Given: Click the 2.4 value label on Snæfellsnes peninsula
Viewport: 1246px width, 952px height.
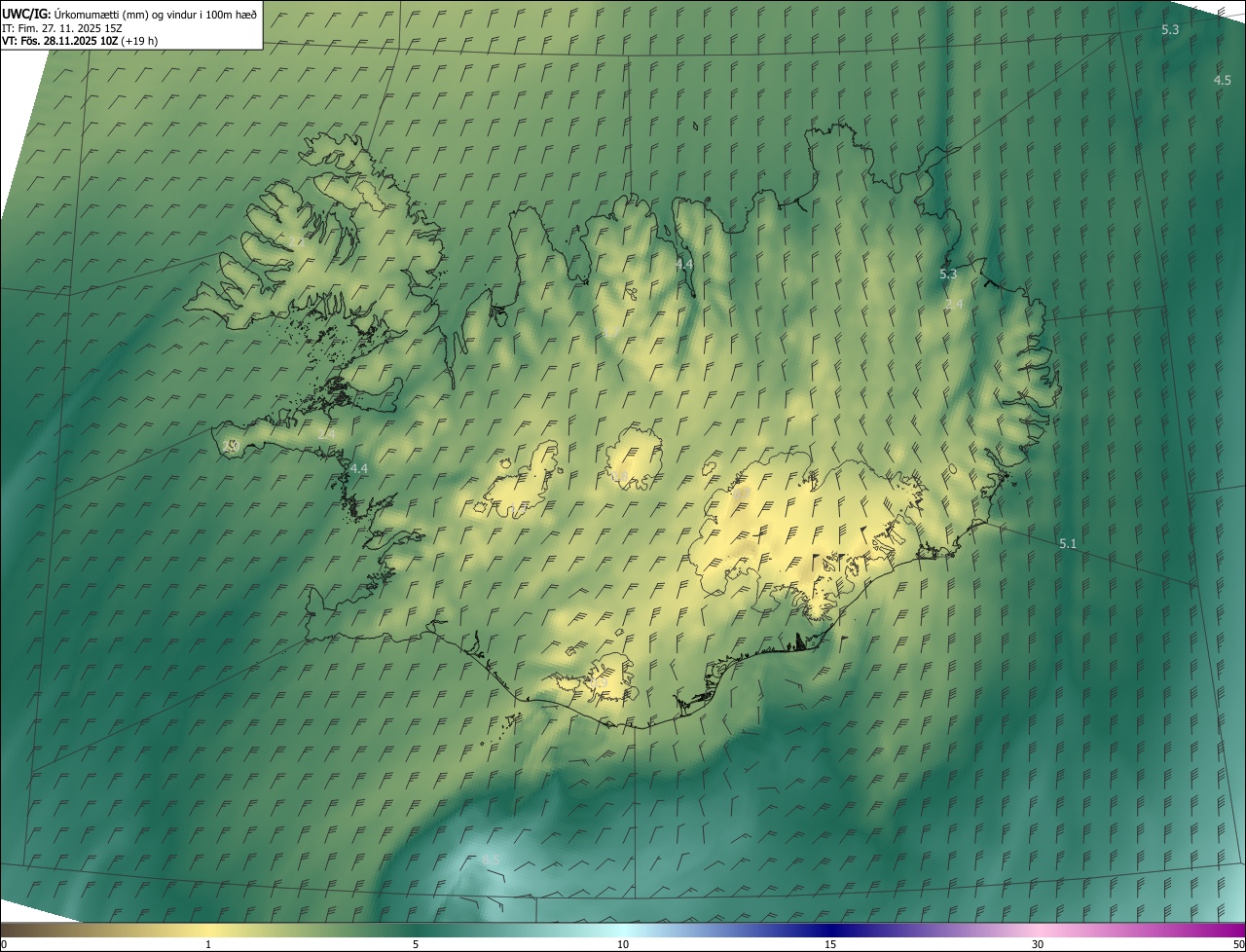Looking at the screenshot, I should click(x=326, y=433).
